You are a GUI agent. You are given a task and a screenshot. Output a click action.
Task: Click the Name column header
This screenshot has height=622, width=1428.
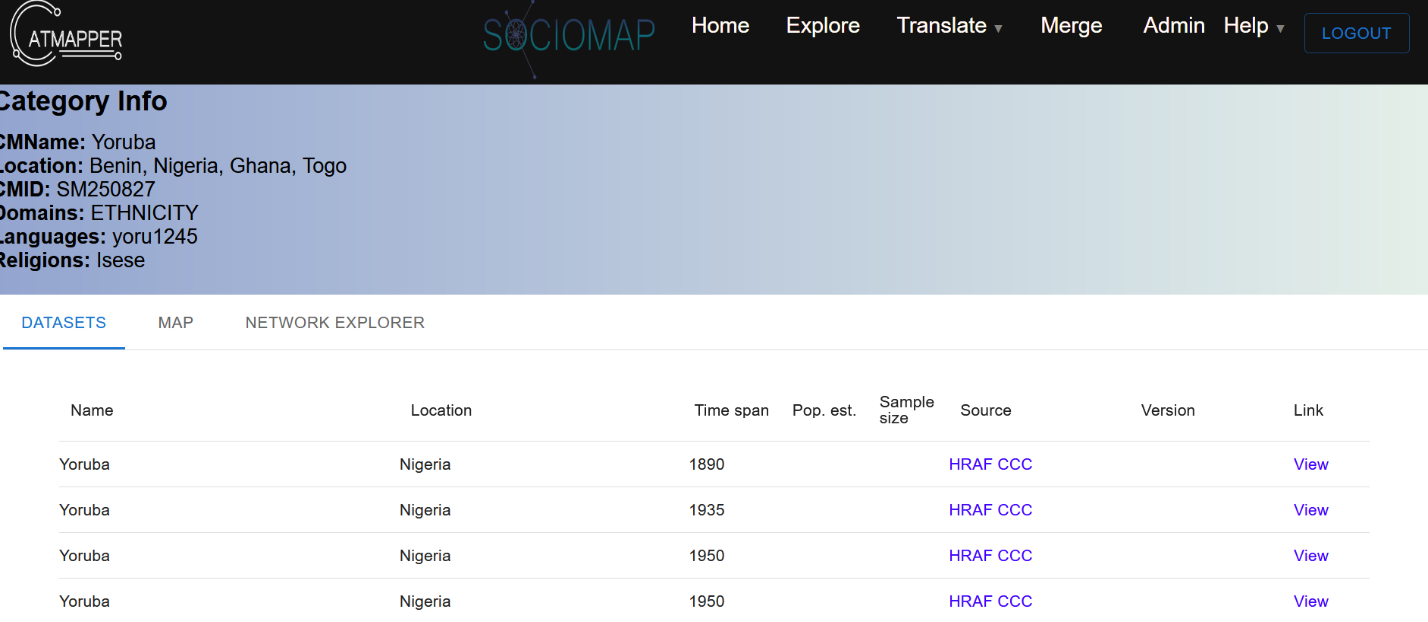point(92,410)
